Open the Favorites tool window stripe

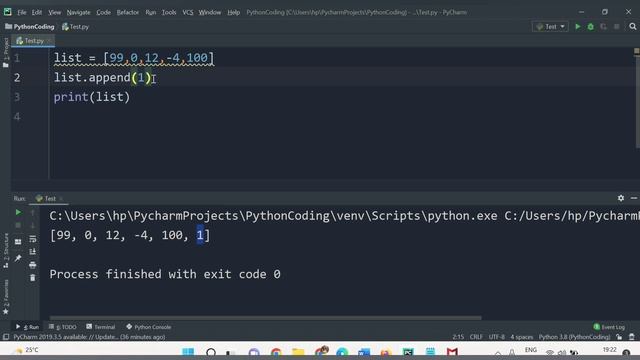(x=6, y=297)
